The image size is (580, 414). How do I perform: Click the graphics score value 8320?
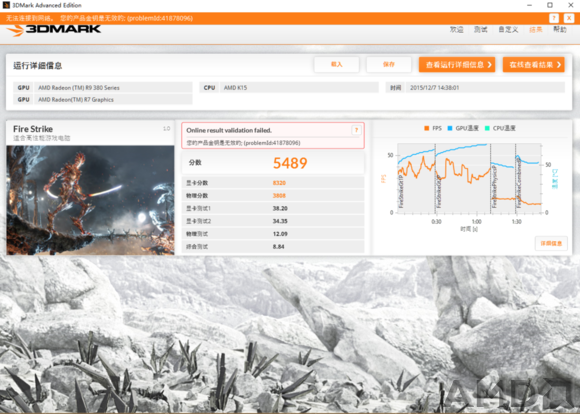[x=279, y=183]
